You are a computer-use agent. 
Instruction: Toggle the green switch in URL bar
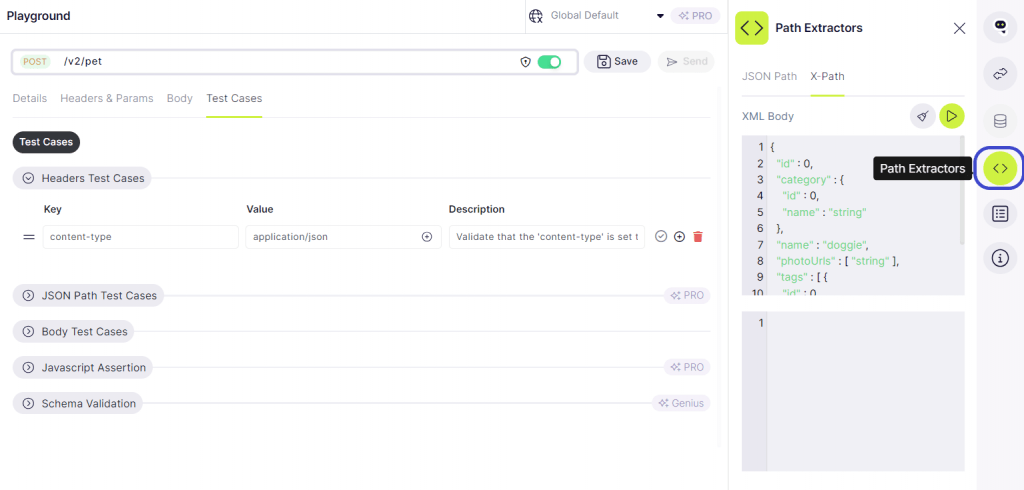549,62
